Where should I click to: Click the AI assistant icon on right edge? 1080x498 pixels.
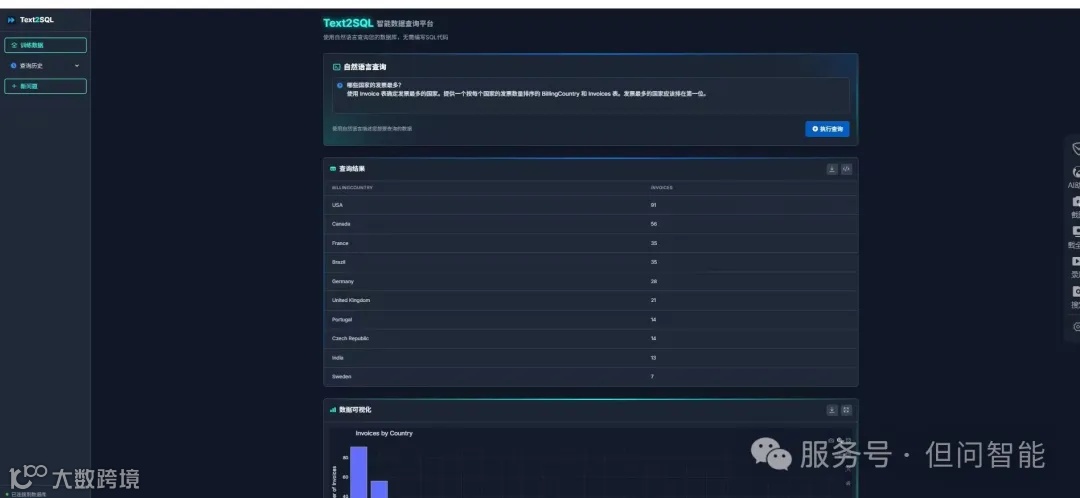point(1076,172)
